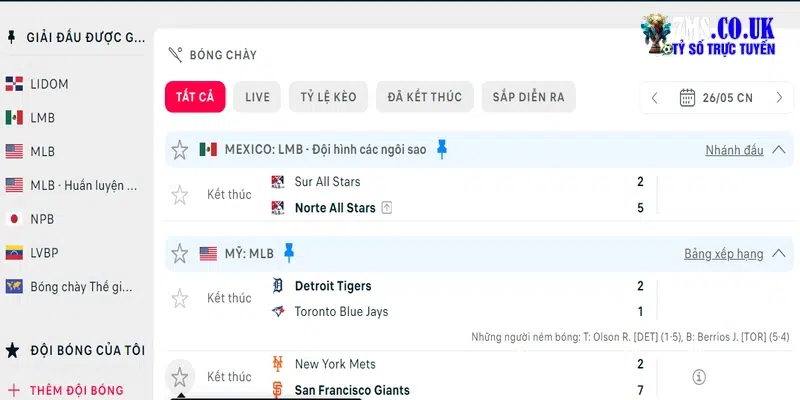Click the Detroit Tigers team logo

click(x=278, y=286)
